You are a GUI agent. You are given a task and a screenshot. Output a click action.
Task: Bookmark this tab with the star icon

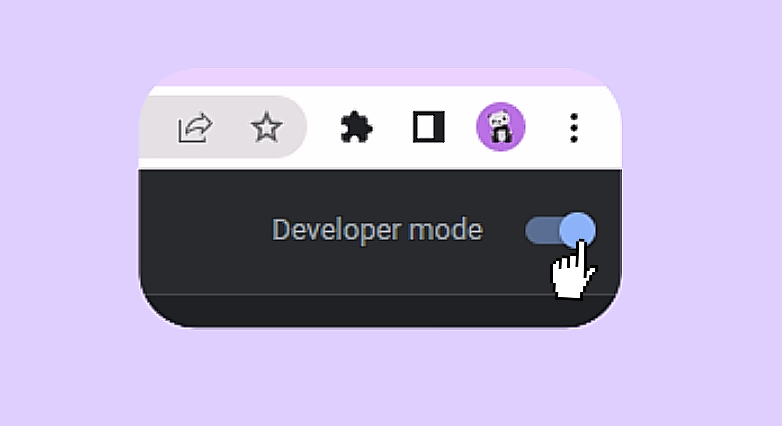click(x=266, y=127)
